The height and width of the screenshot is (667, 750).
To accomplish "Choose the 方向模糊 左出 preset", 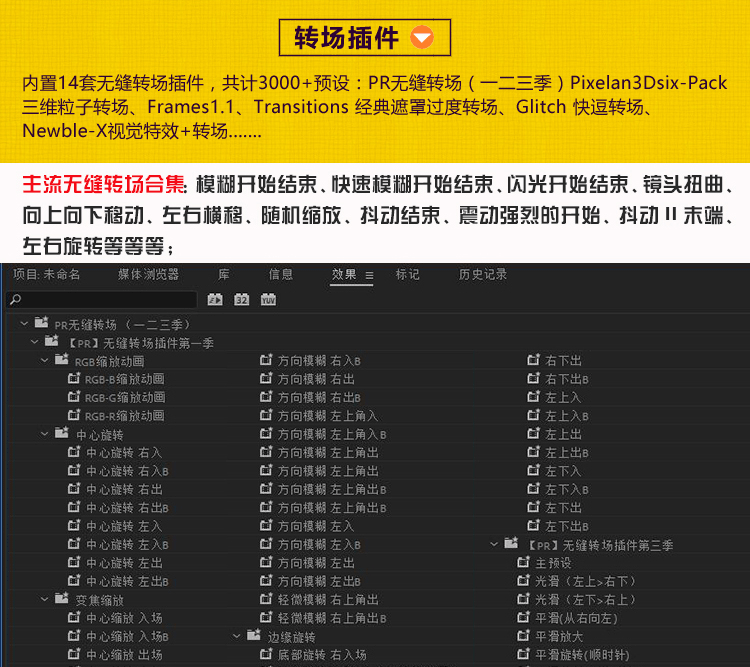I will pos(316,563).
